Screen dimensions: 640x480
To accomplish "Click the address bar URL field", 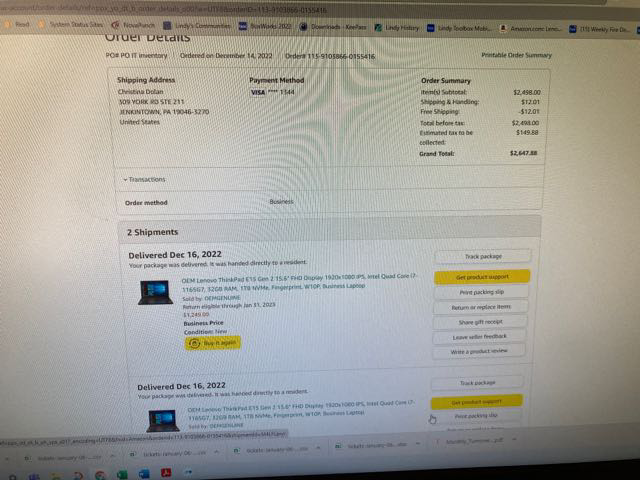I will (x=200, y=8).
